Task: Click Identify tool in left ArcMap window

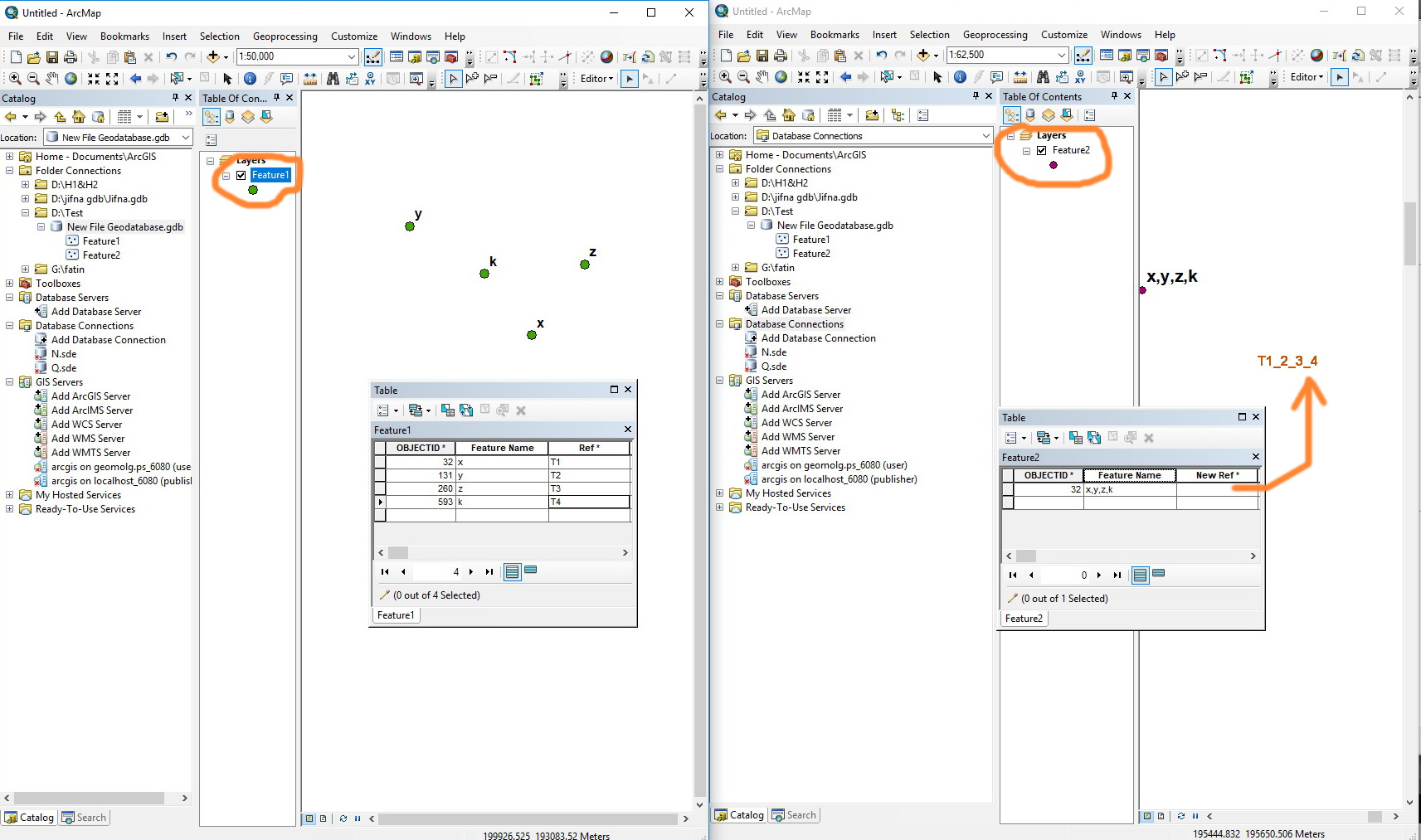Action: click(250, 79)
